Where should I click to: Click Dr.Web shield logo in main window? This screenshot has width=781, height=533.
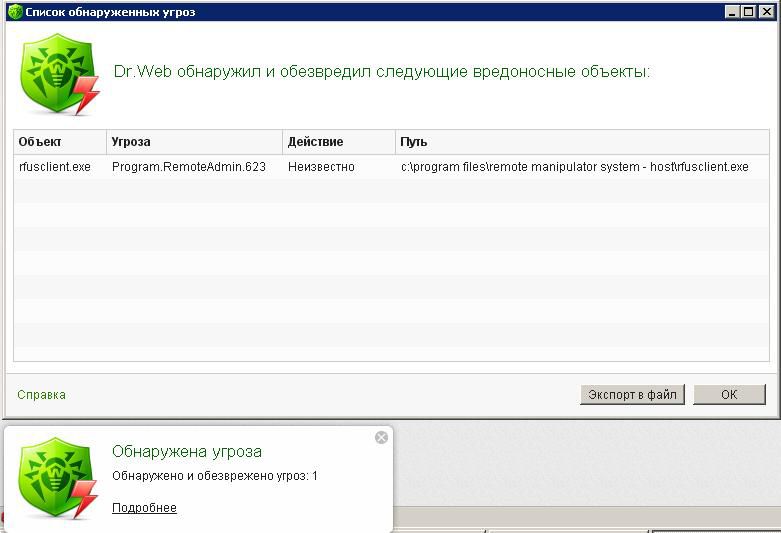point(59,74)
